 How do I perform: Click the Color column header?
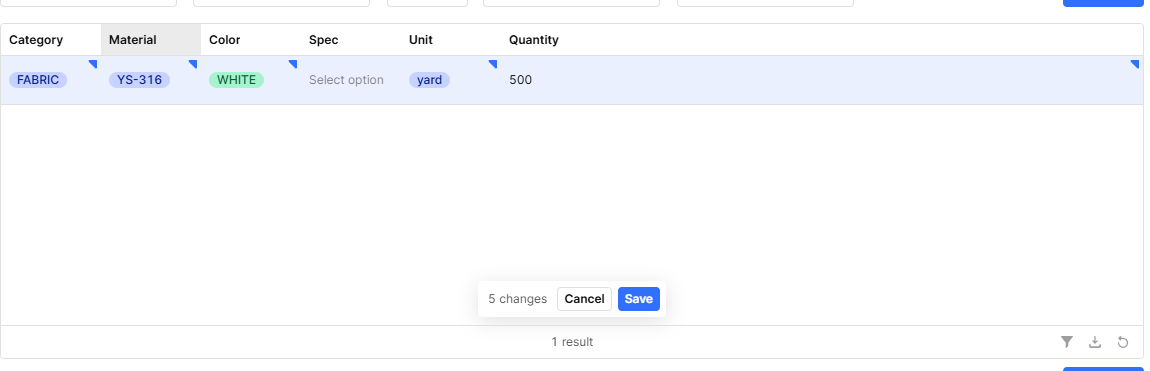[224, 40]
